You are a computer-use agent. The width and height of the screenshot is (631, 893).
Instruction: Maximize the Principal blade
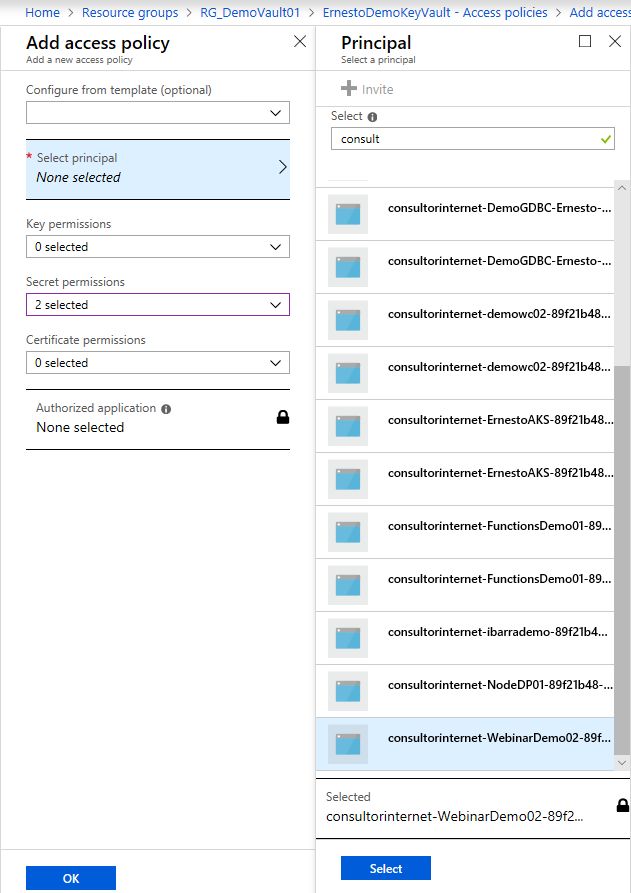pos(585,41)
